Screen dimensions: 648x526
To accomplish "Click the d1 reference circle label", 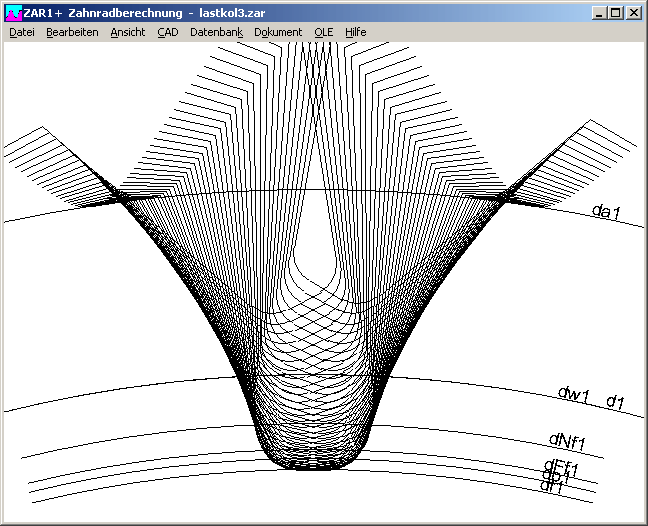I will [615, 402].
